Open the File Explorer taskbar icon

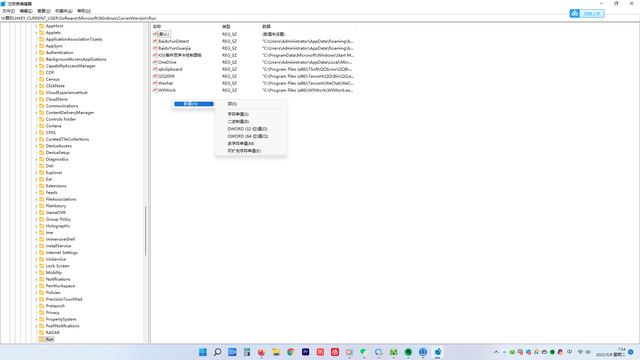pyautogui.click(x=276, y=352)
